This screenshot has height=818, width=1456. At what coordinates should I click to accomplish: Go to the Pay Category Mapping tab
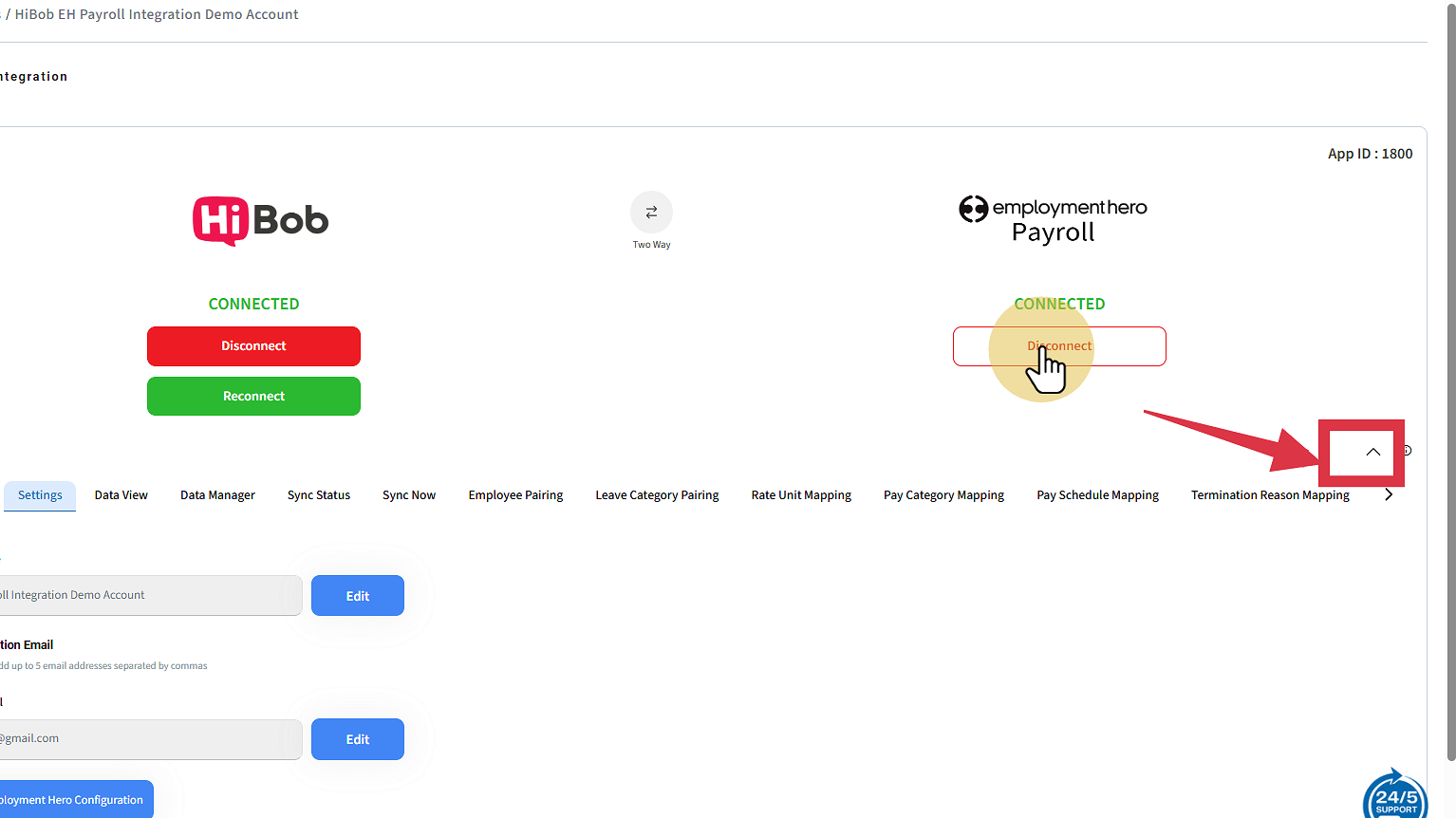(x=943, y=495)
